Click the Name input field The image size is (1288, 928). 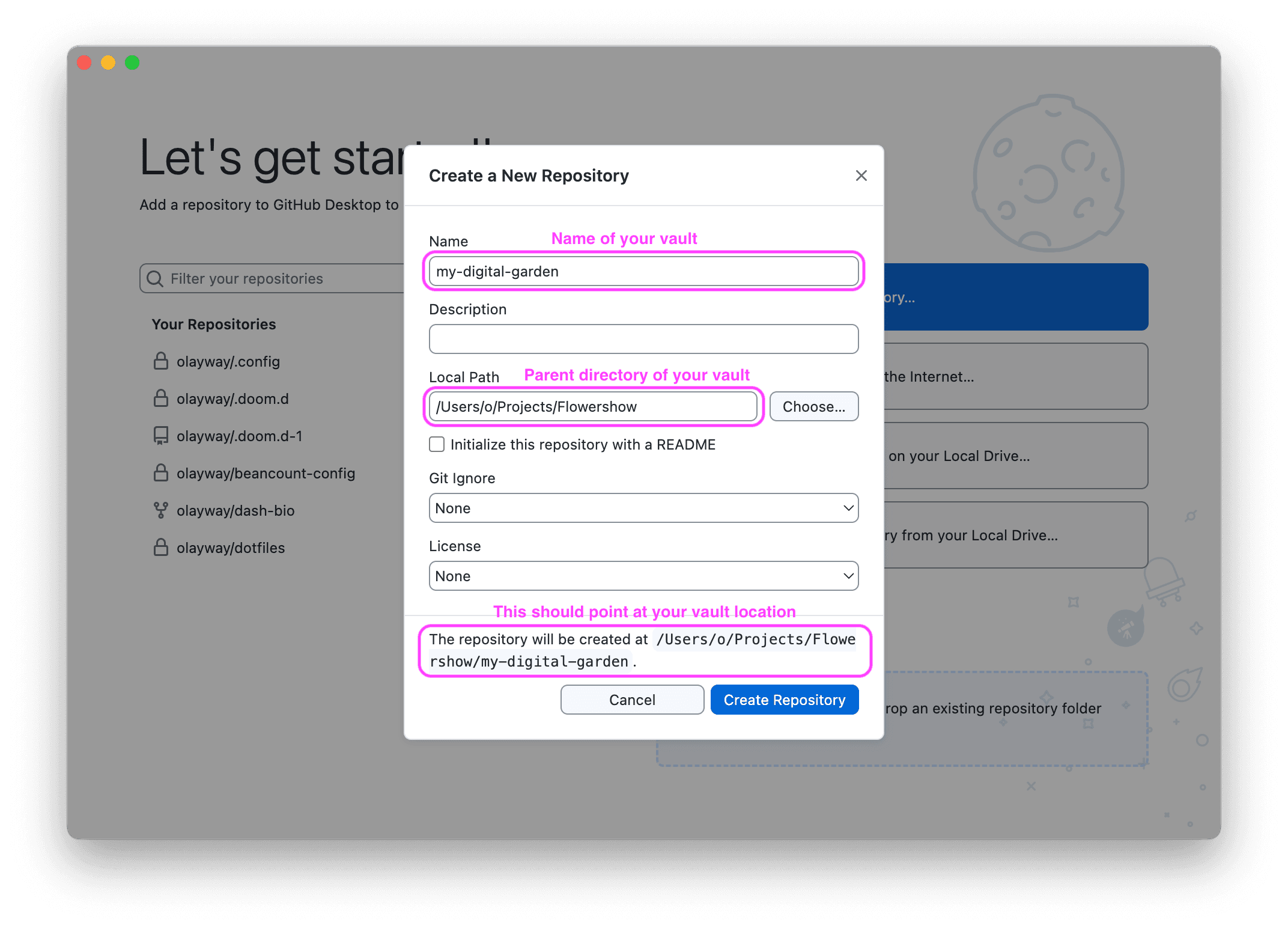(643, 271)
